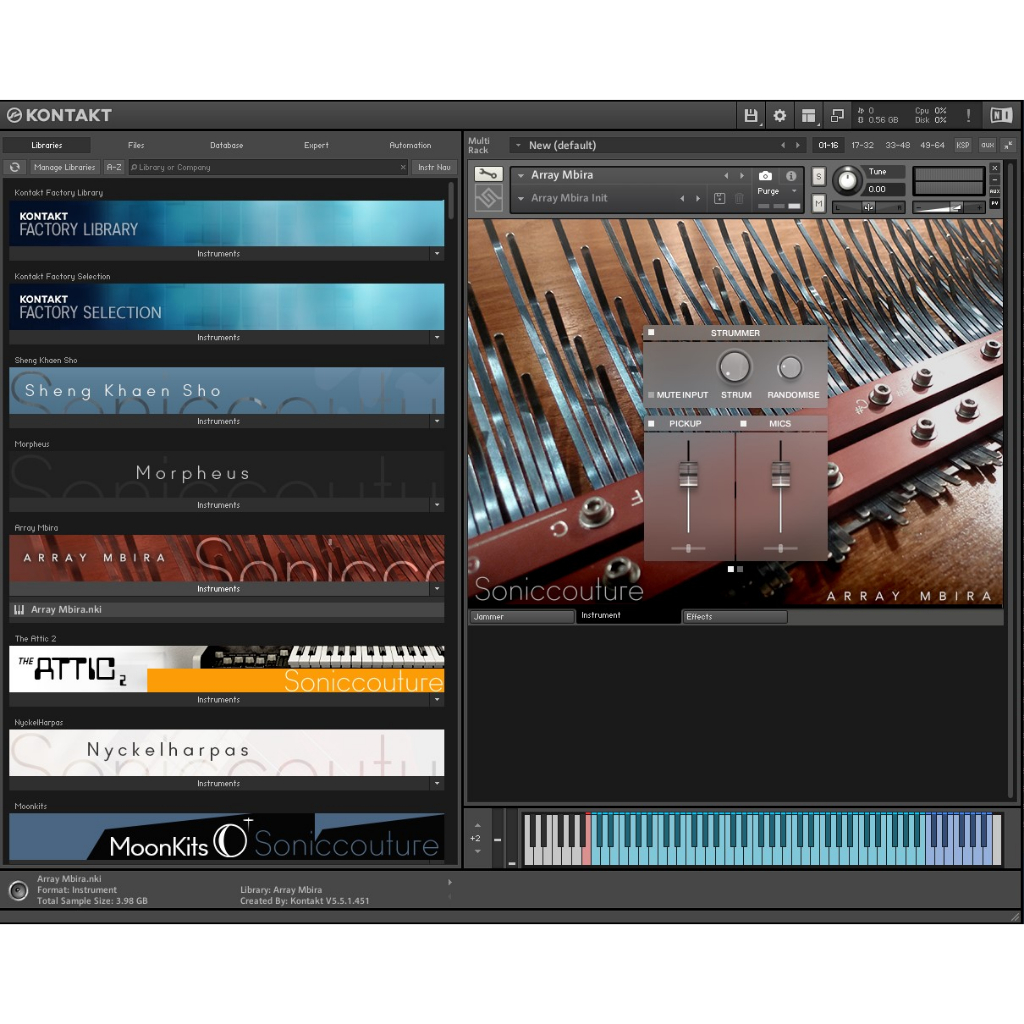
Task: Click the Pickup volume fader
Action: 688,475
